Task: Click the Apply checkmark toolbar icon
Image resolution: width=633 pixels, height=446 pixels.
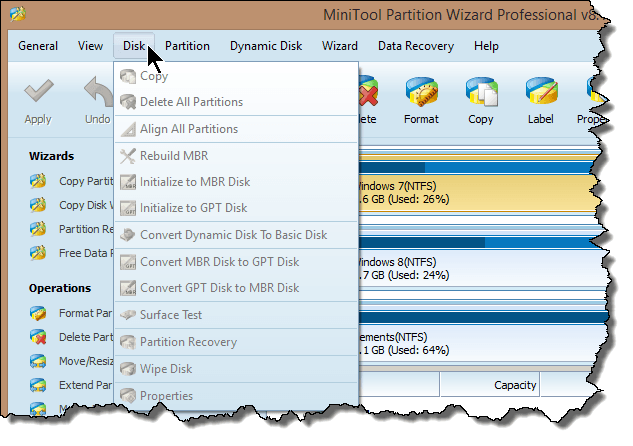Action: point(38,91)
